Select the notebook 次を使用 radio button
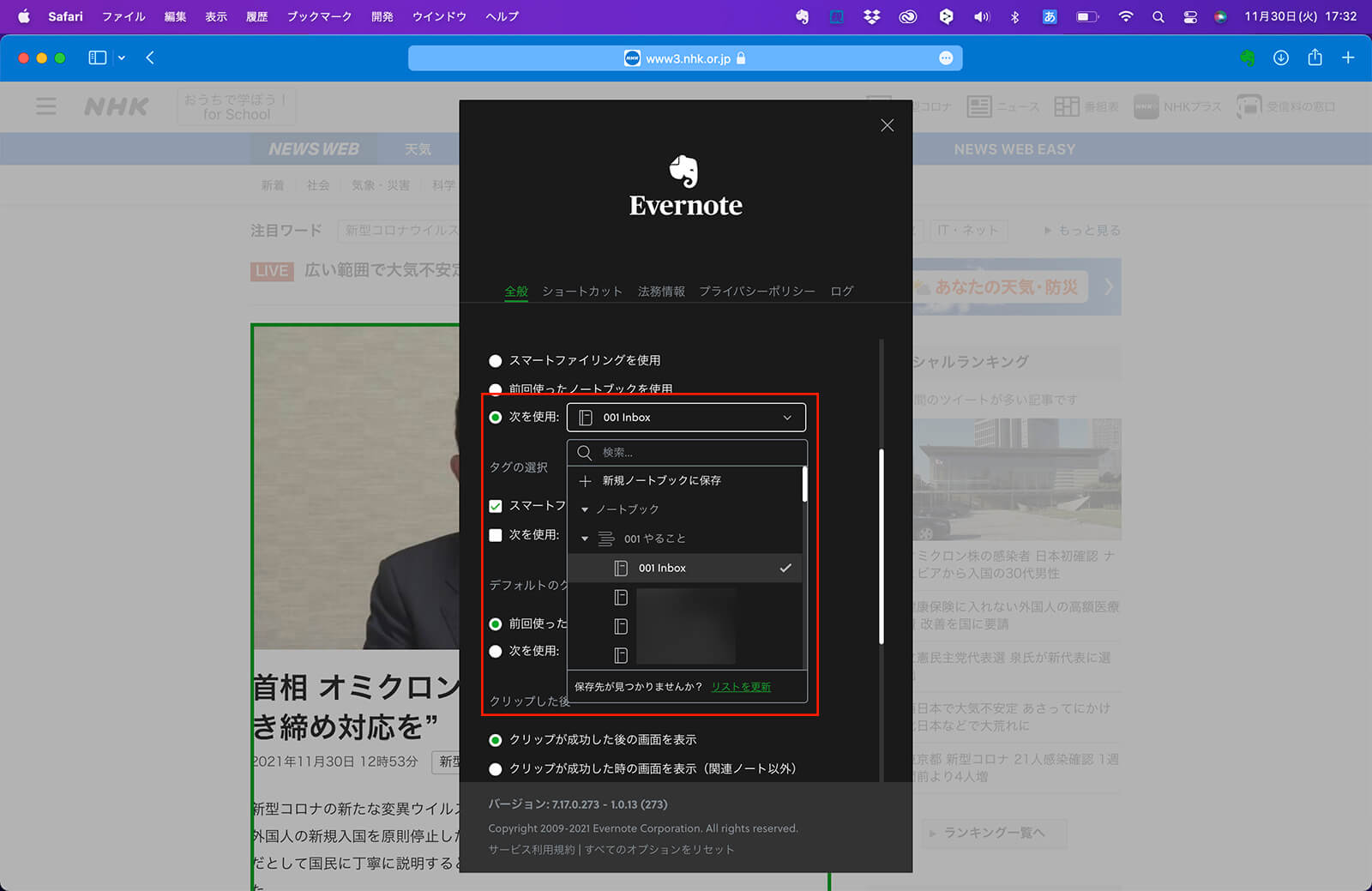The image size is (1372, 891). tap(495, 418)
